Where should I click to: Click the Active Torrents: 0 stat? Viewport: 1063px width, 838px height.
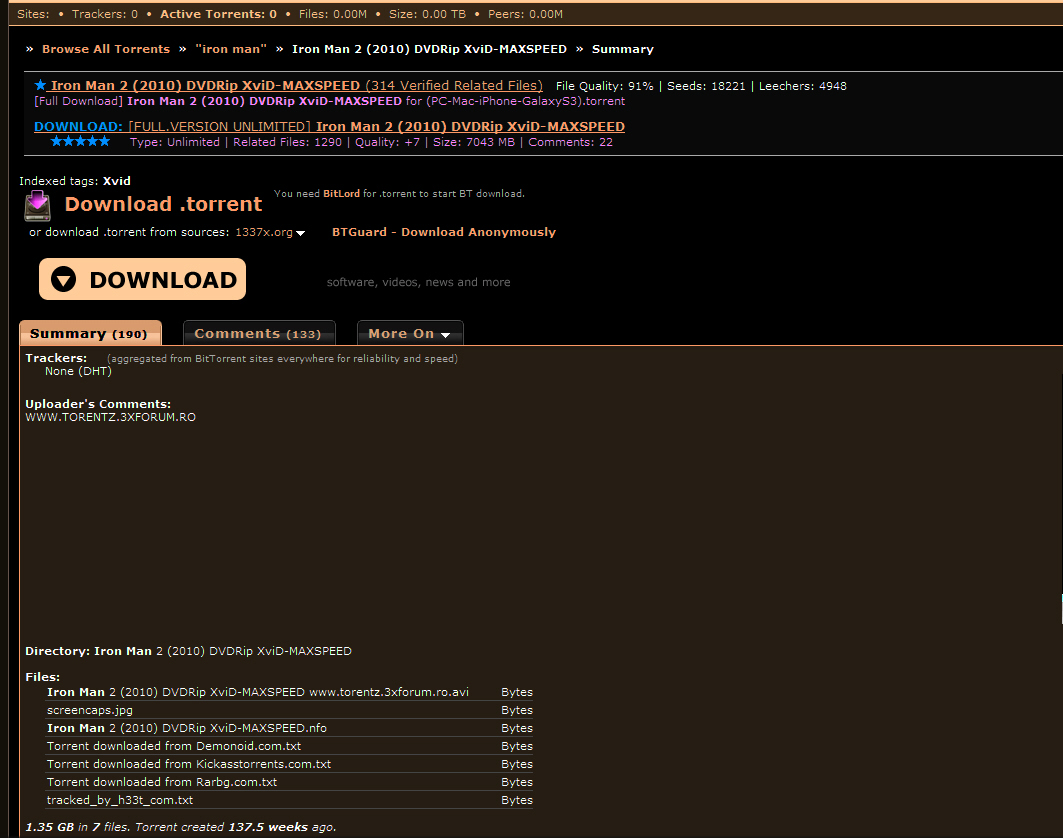pos(218,14)
